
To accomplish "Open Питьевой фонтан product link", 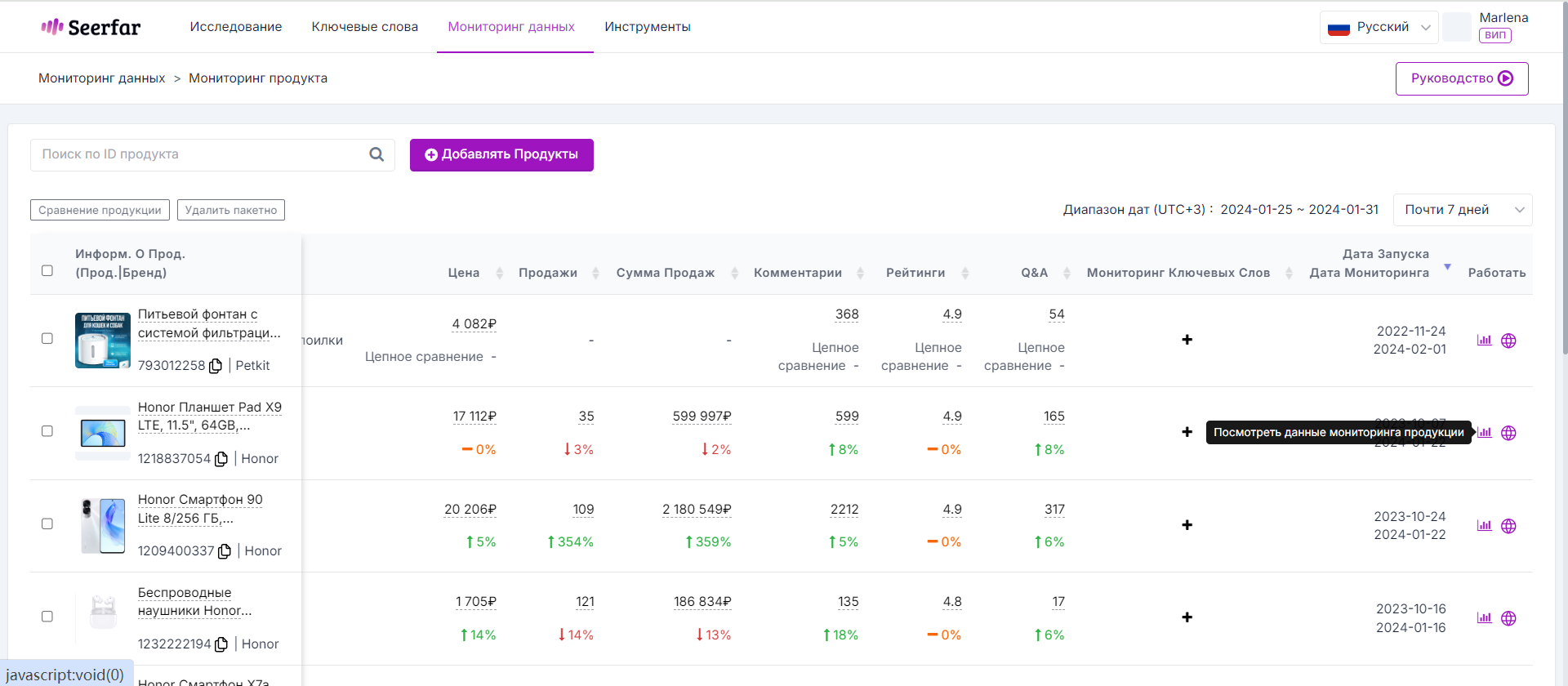I will click(x=209, y=324).
